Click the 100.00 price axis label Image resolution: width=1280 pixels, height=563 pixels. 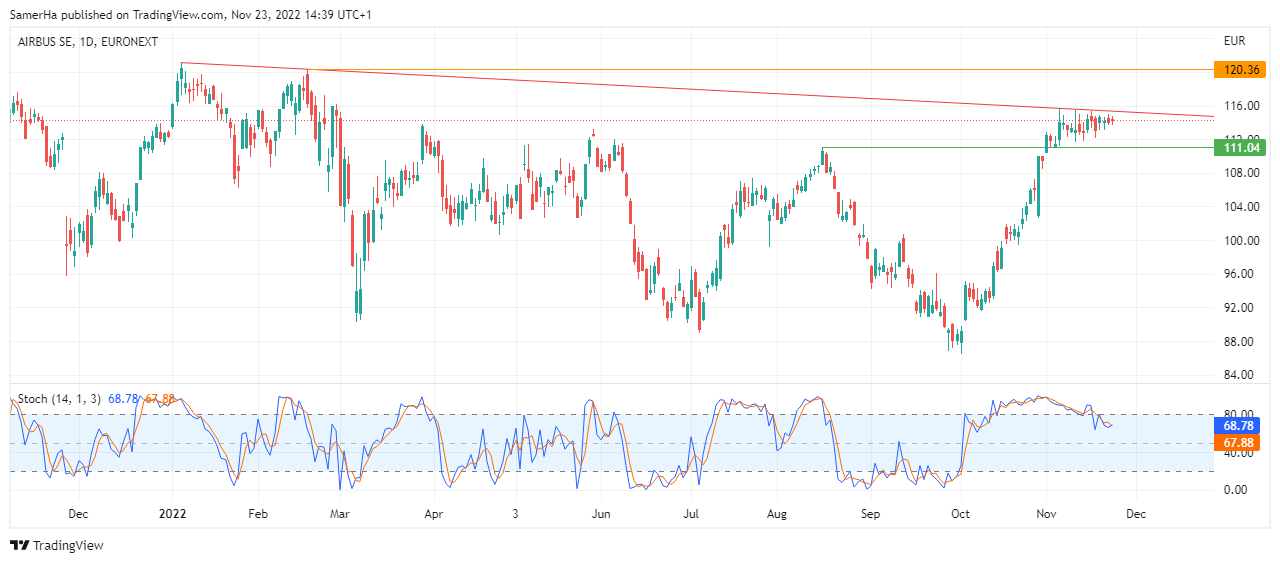(x=1240, y=240)
